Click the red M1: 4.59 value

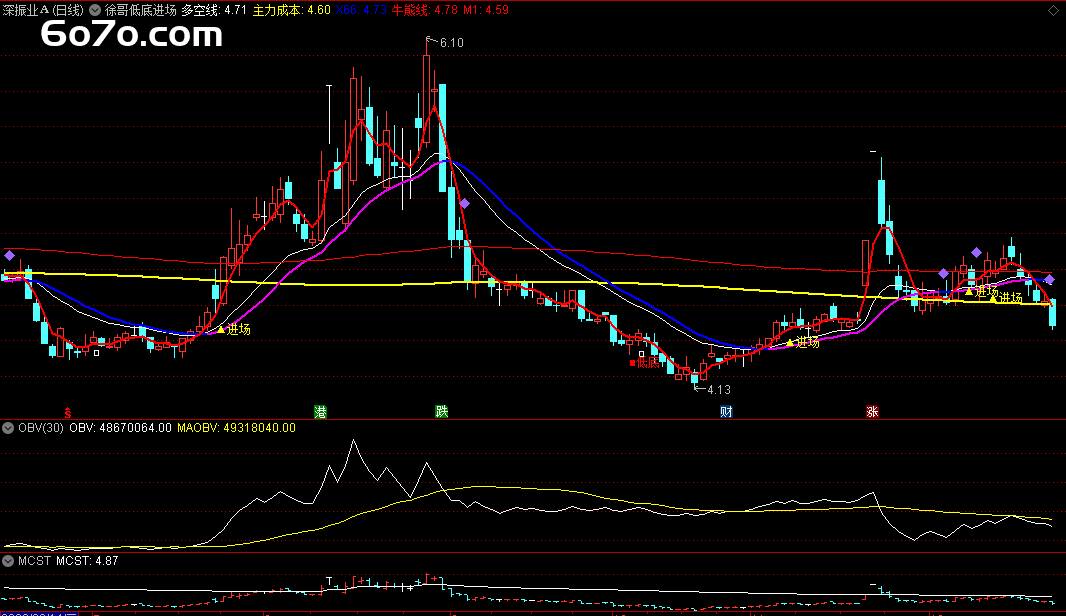tap(486, 10)
